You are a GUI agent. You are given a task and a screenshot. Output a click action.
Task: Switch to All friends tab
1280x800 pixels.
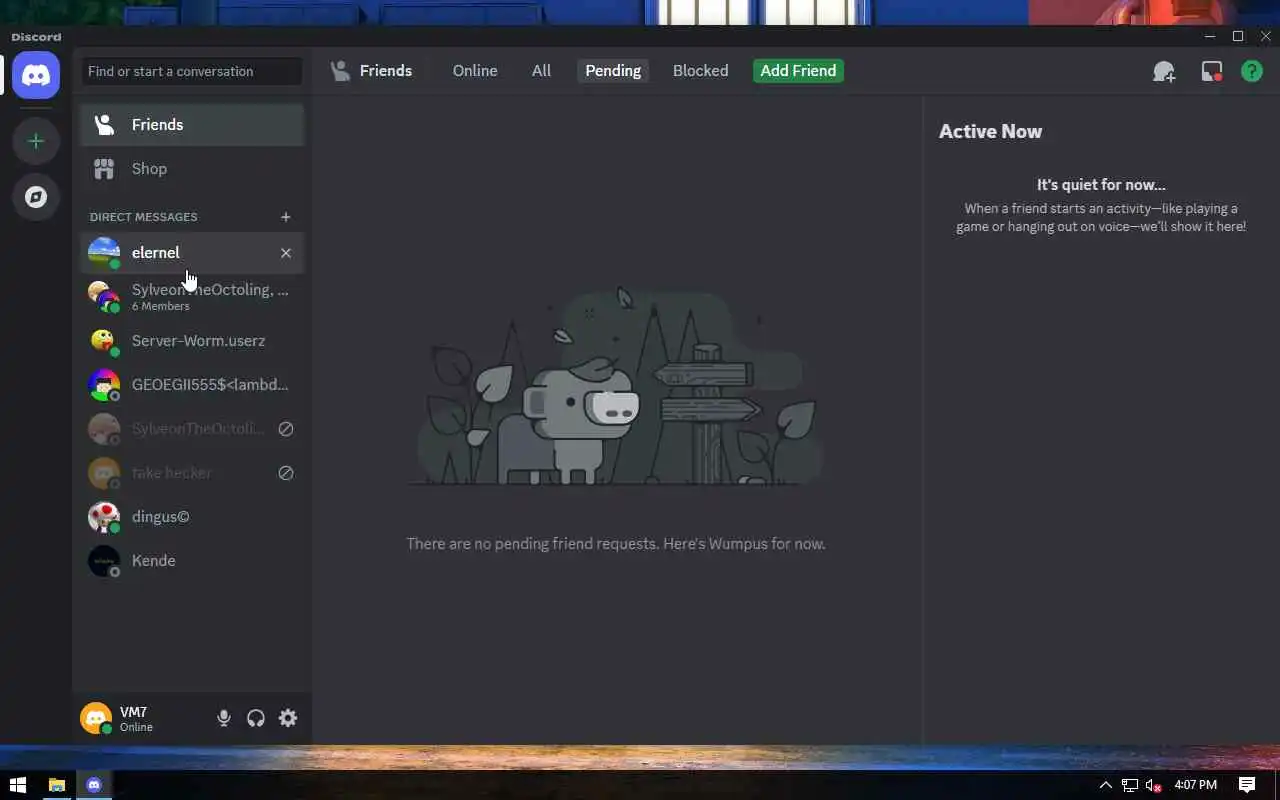click(541, 71)
